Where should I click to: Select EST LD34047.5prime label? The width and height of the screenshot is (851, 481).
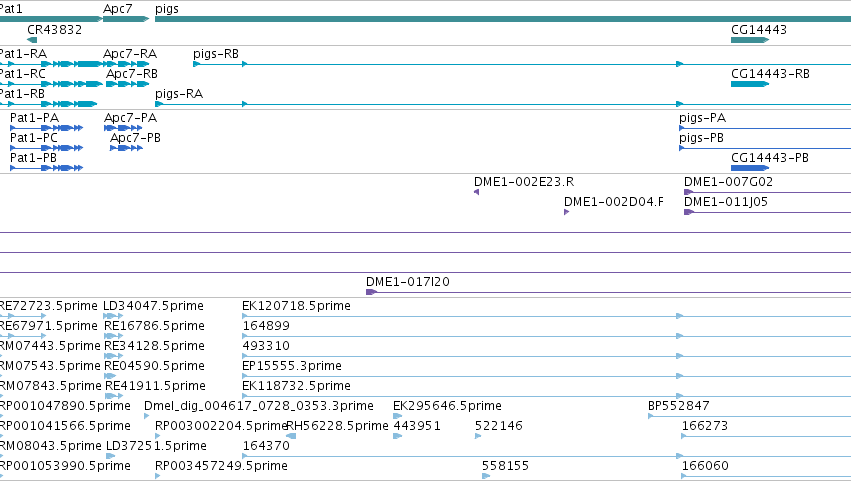pyautogui.click(x=154, y=306)
